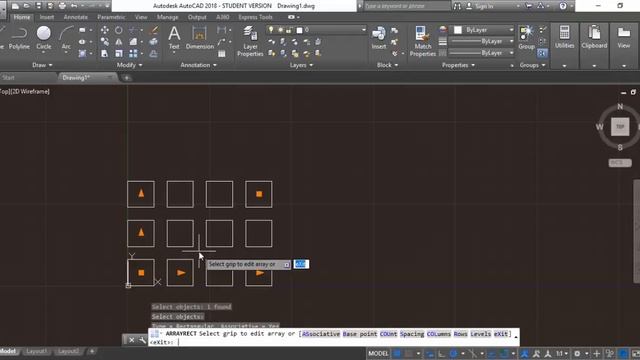
Task: Open the Dimension annotation tool
Action: 200,38
